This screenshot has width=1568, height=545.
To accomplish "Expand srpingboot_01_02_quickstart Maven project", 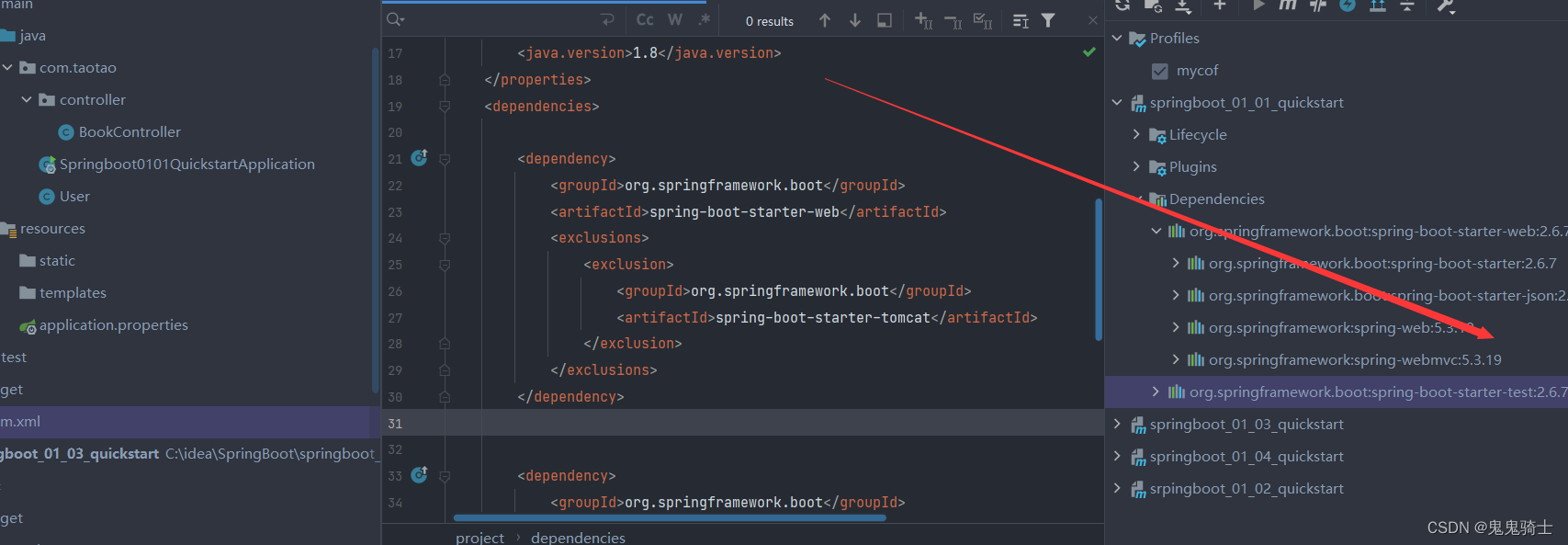I will tap(1117, 489).
